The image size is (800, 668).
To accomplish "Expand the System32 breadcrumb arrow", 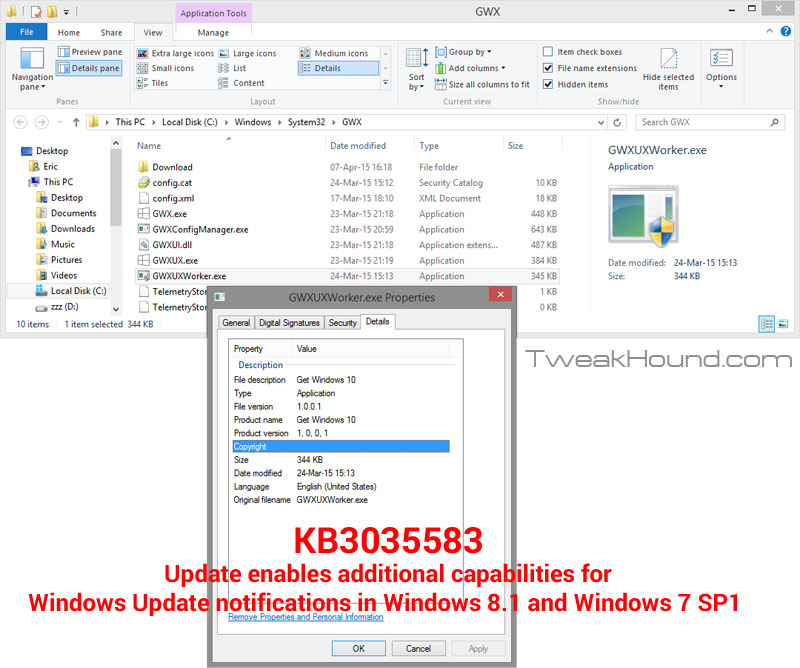I will click(x=334, y=122).
